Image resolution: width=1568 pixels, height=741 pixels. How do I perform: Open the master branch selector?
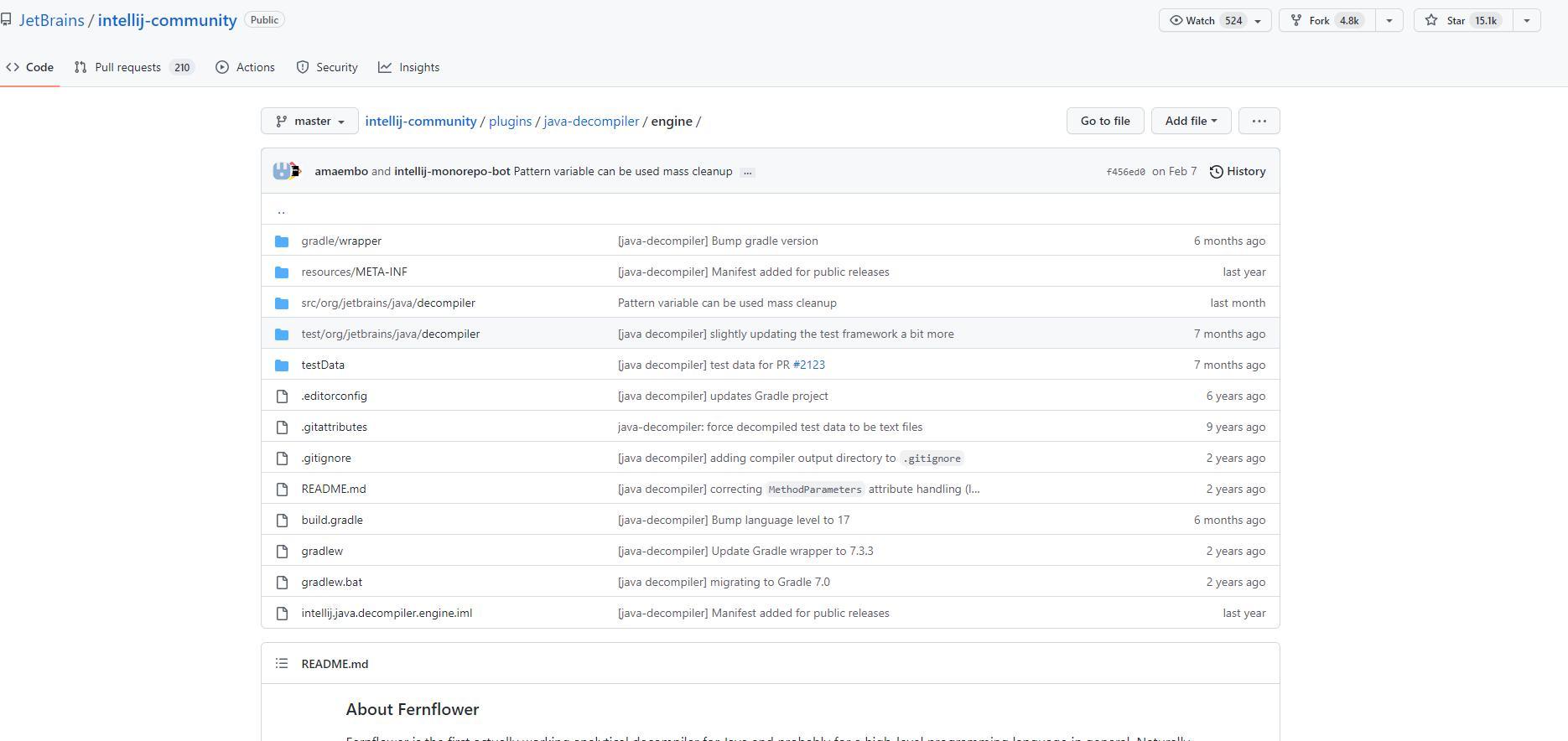tap(309, 121)
